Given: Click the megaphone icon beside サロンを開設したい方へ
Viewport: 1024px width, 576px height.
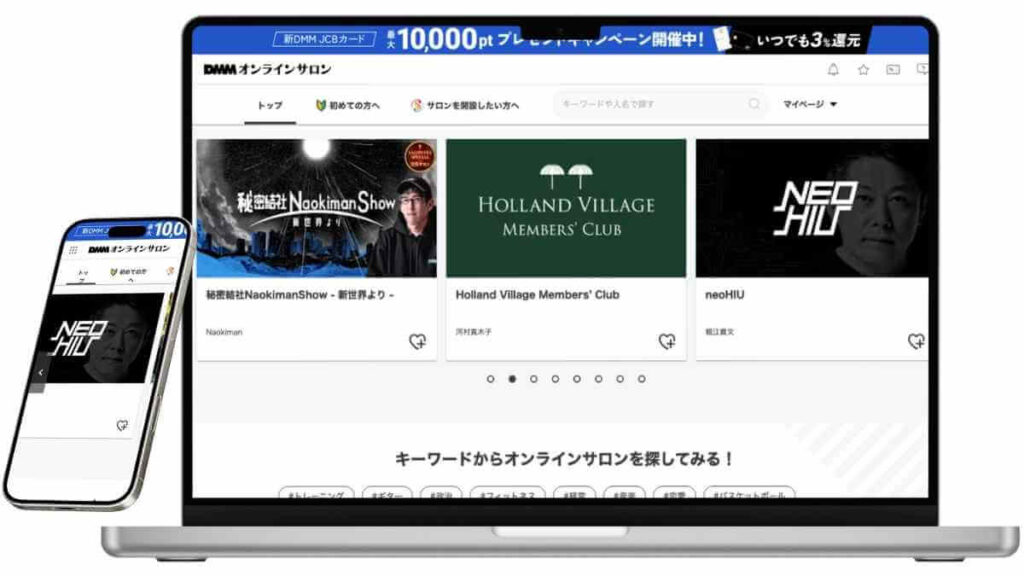Looking at the screenshot, I should (x=416, y=103).
